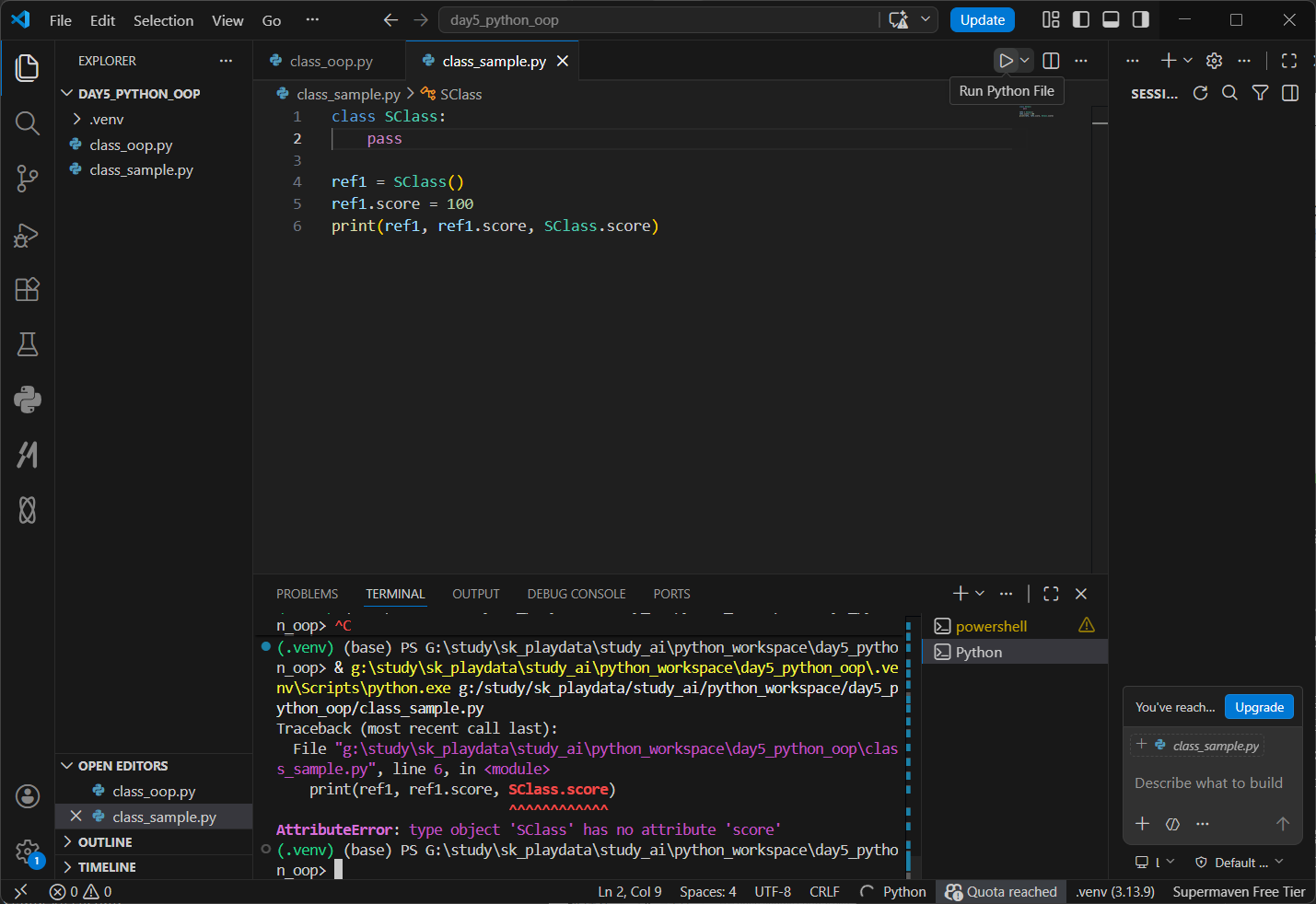Select the powershell terminal
The height and width of the screenshot is (904, 1316).
(x=1014, y=626)
